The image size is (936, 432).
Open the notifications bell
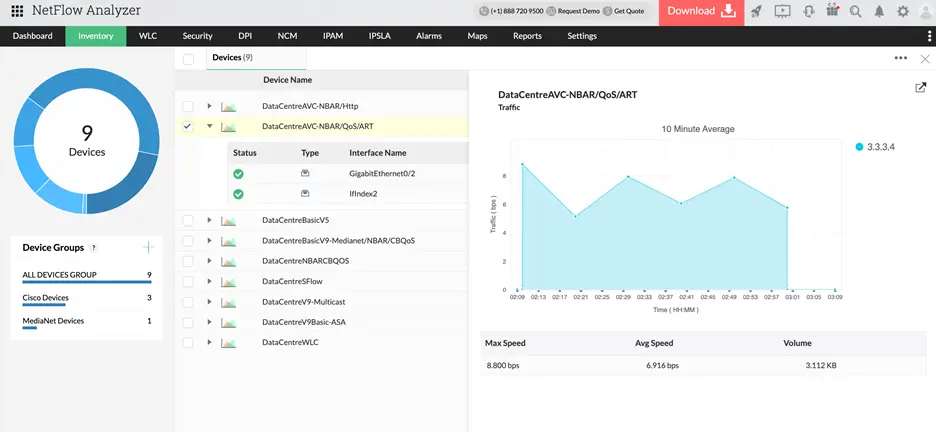point(879,11)
